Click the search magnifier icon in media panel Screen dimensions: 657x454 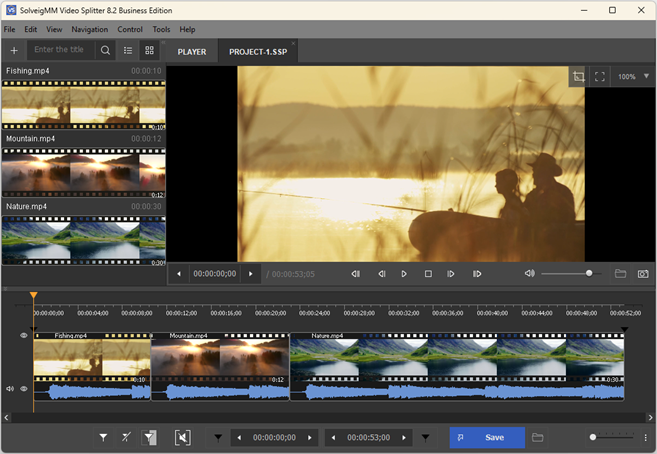(105, 50)
